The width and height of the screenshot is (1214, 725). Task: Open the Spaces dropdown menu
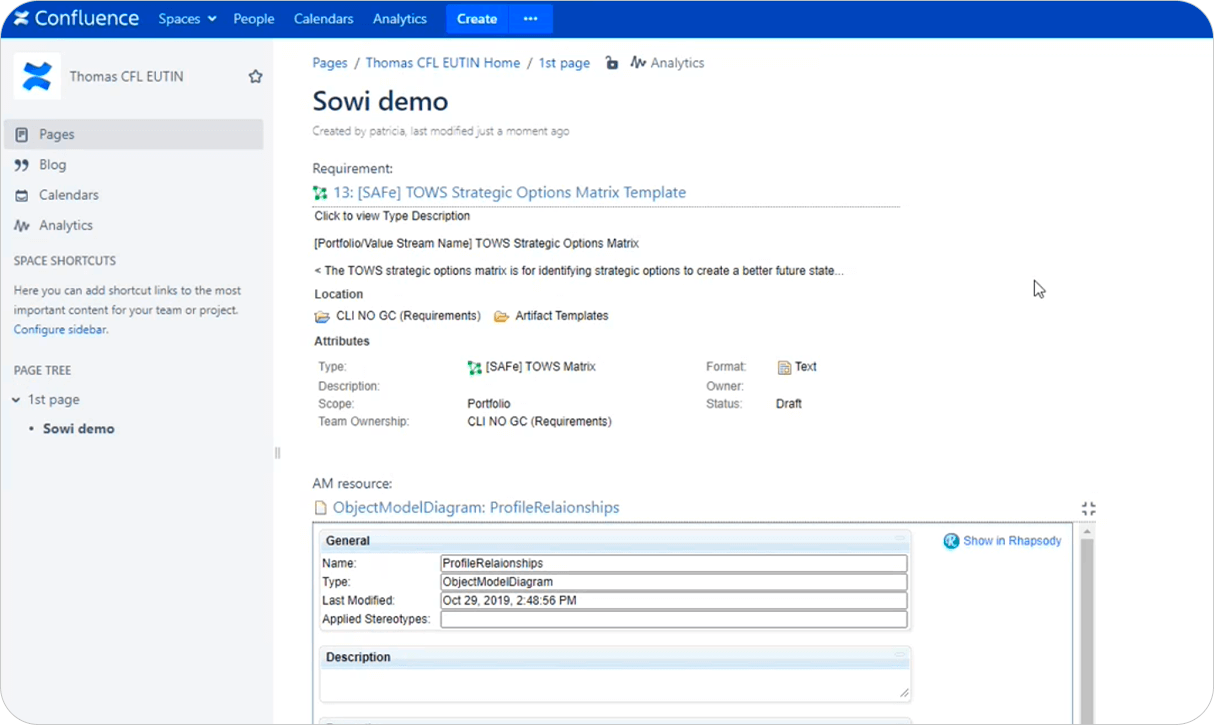(x=187, y=19)
